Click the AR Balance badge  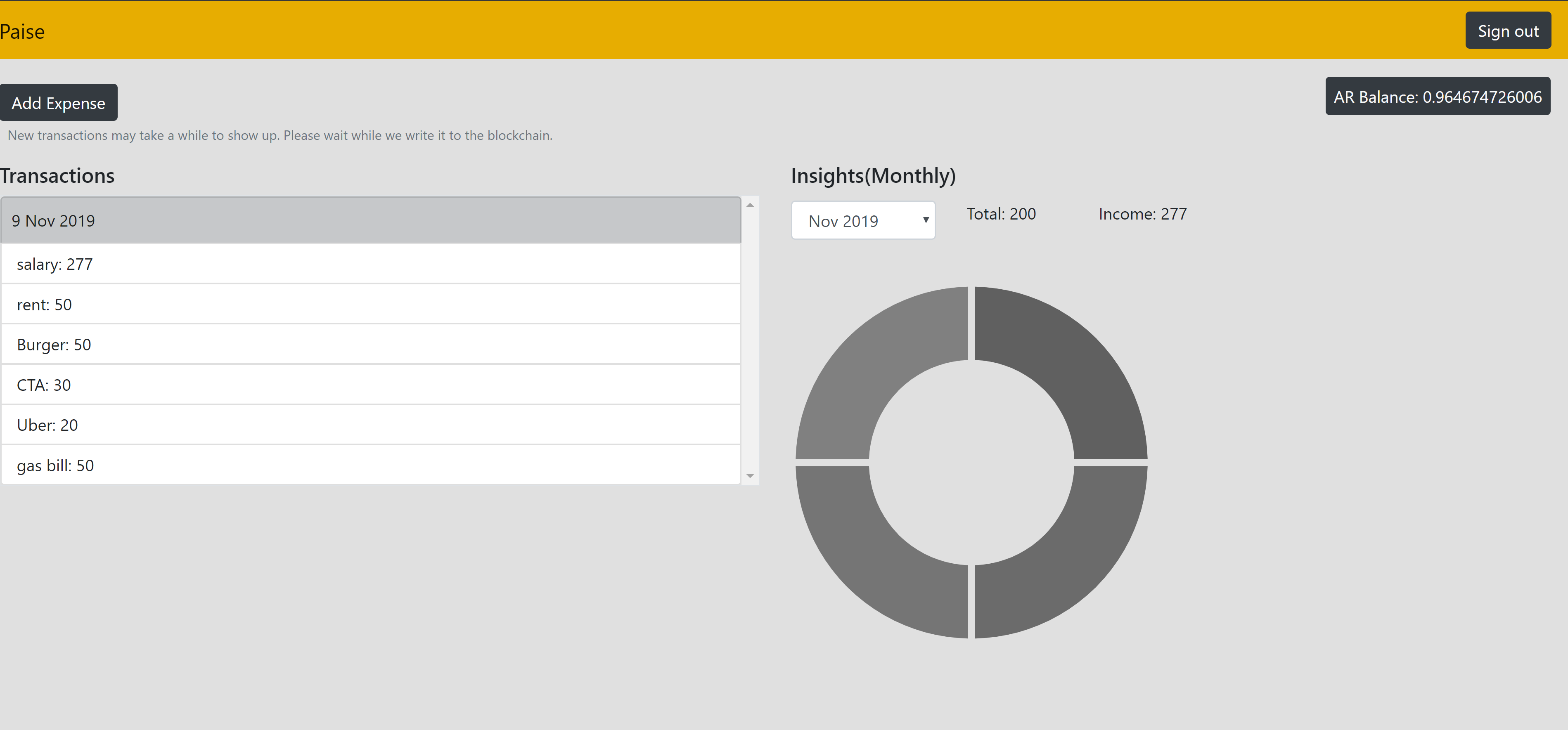(x=1437, y=97)
